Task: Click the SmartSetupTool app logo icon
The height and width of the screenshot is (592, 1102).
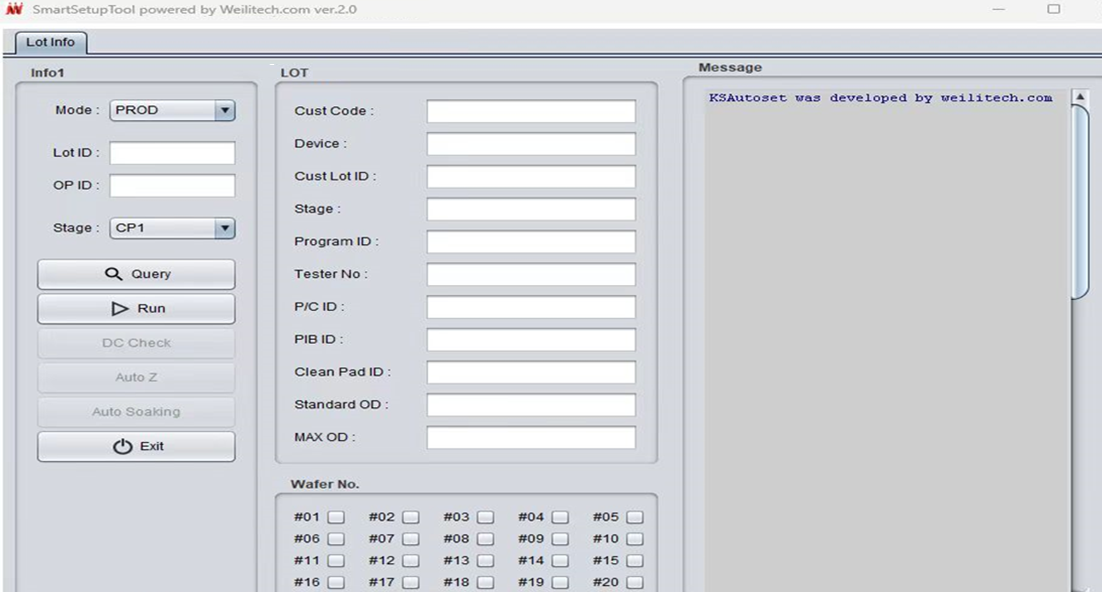Action: coord(14,9)
